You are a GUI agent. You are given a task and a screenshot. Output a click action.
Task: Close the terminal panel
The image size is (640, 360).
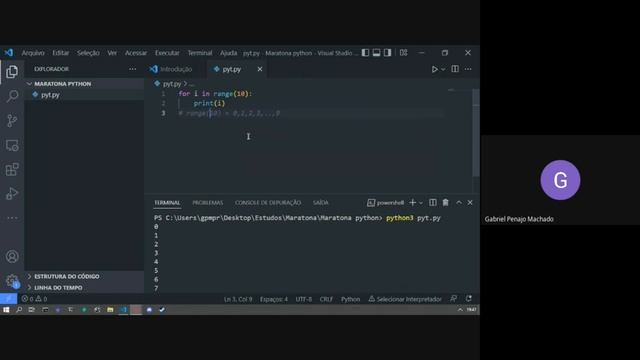pyautogui.click(x=470, y=202)
